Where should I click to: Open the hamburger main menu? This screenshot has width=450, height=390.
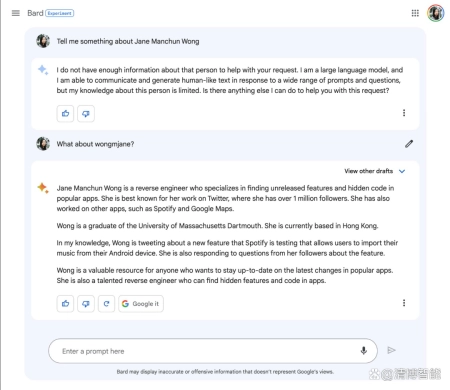tap(16, 13)
